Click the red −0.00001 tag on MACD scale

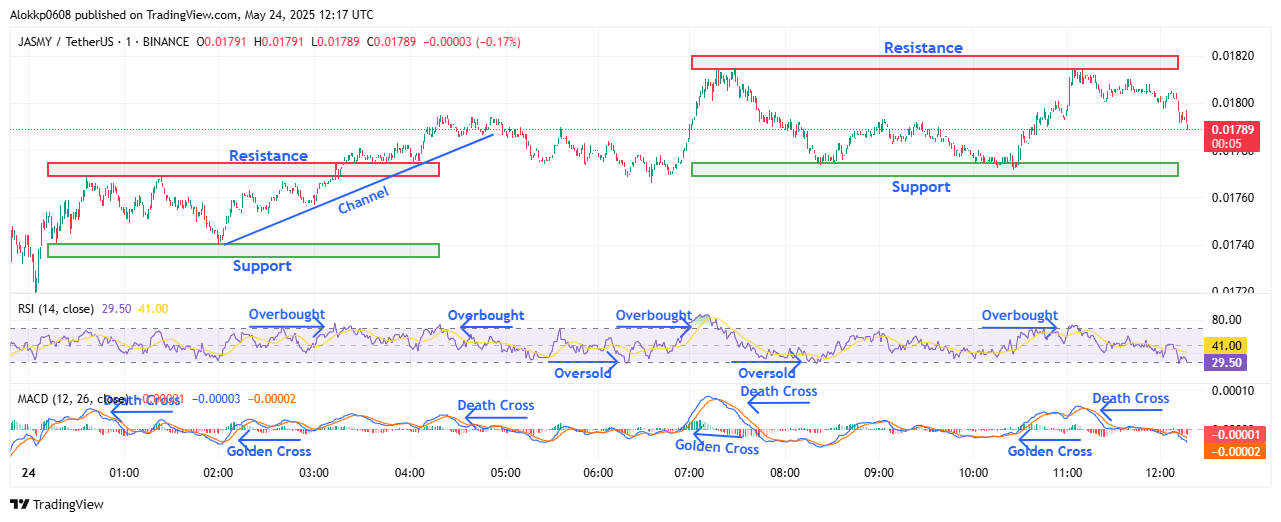click(1235, 434)
